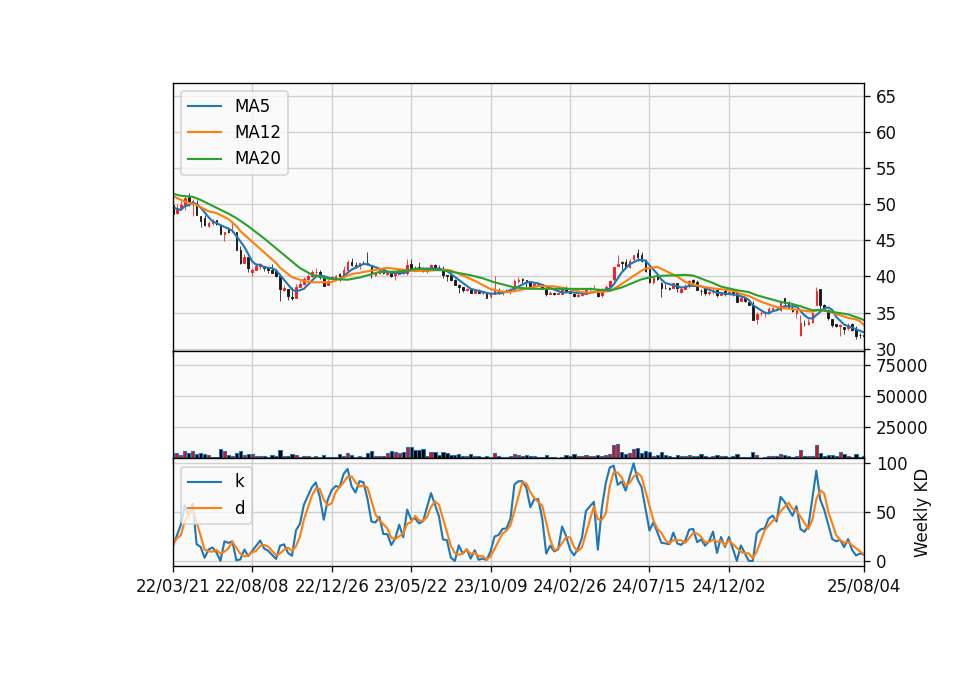
Task: Click the k legend label in KD panel
Action: coord(239,481)
